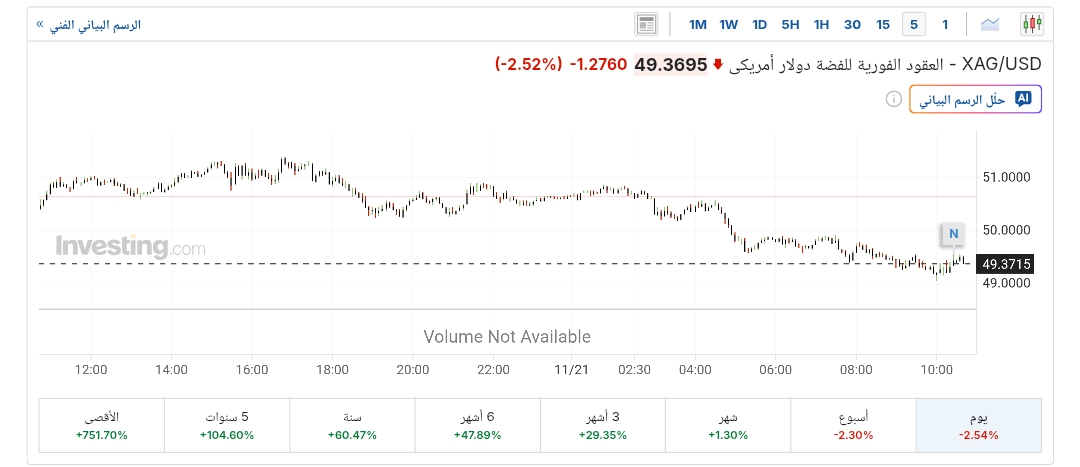Select the 1W timeframe

(x=729, y=24)
